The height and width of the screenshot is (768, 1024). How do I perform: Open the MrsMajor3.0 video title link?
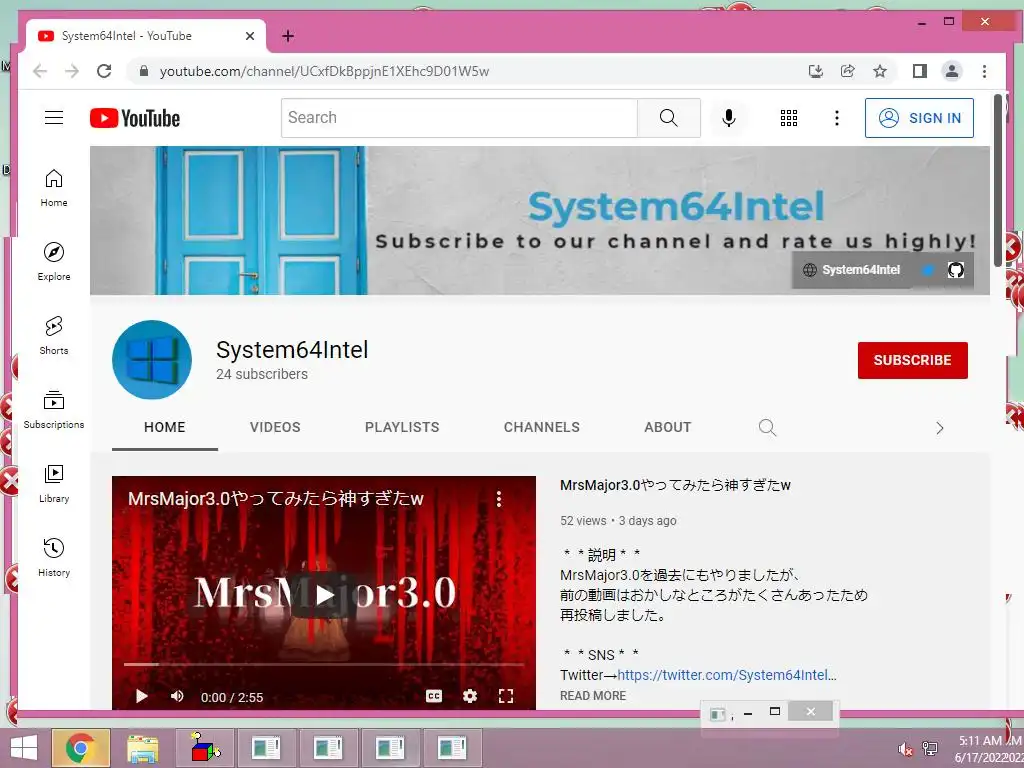pos(675,485)
